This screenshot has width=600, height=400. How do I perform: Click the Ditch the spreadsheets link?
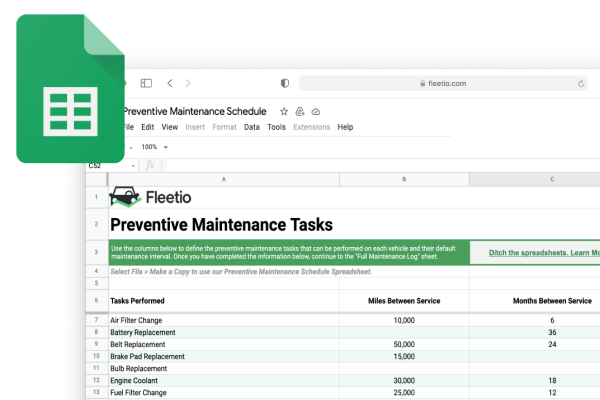pos(544,253)
